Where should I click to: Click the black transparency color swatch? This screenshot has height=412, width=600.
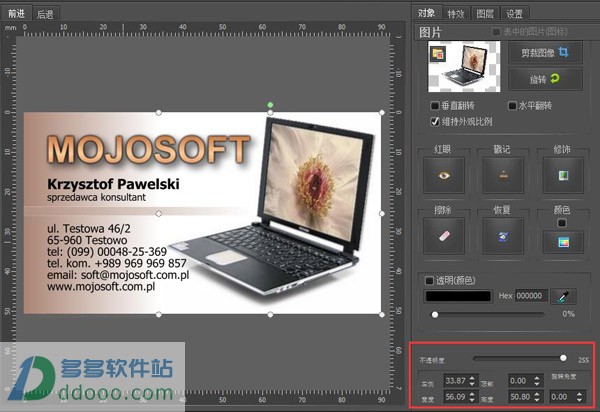[458, 296]
